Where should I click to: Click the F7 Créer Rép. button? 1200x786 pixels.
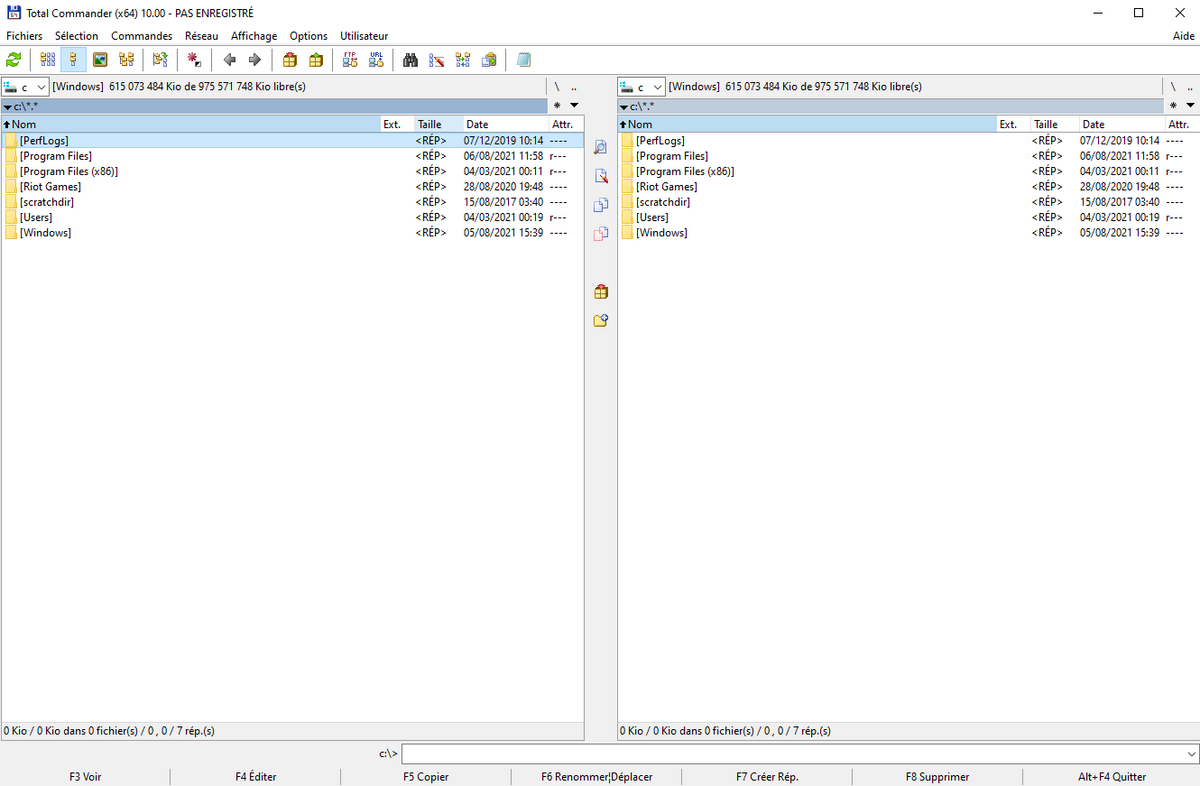[x=767, y=777]
